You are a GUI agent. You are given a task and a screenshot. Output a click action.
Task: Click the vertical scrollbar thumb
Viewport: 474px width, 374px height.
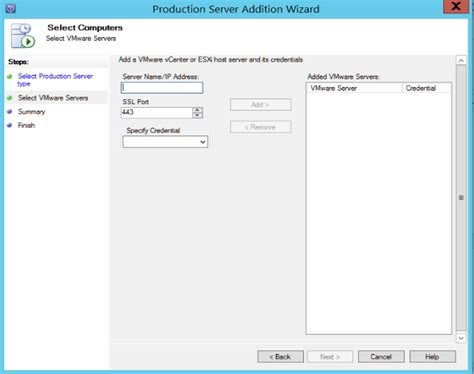(x=461, y=198)
